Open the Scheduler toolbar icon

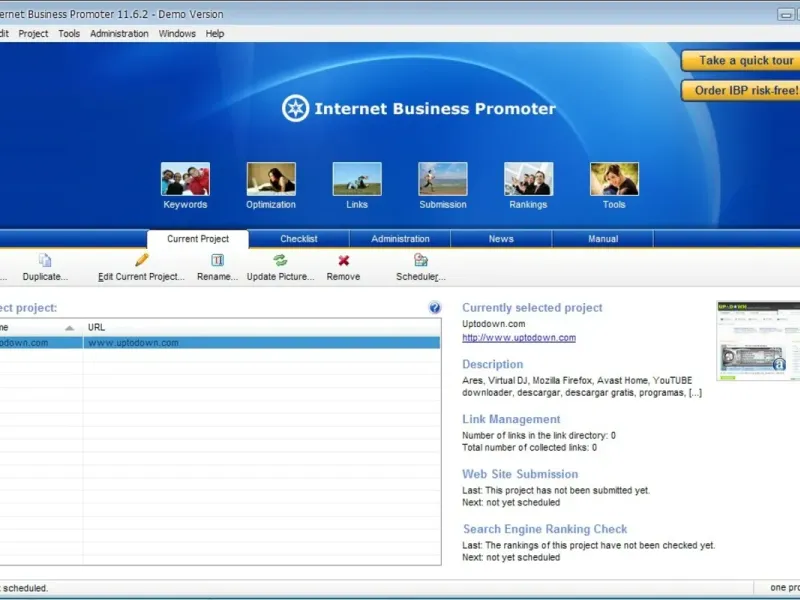[420, 260]
